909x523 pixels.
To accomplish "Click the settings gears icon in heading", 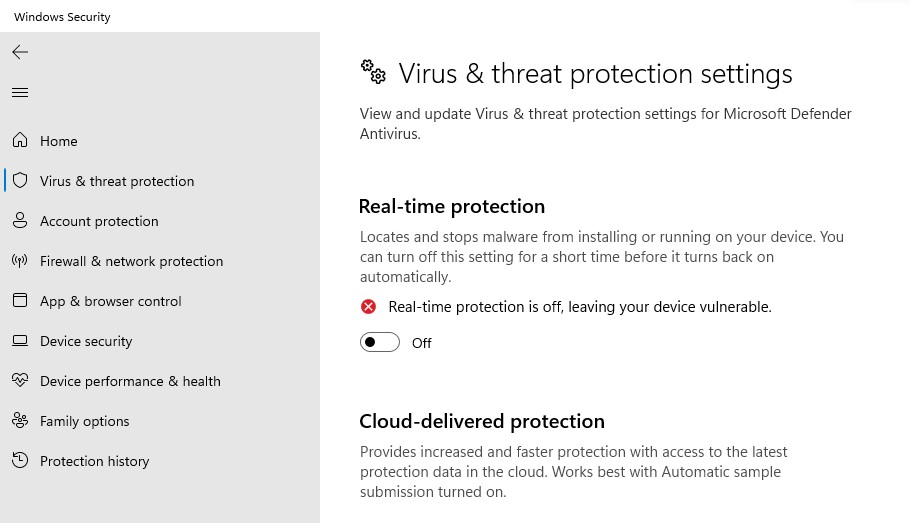I will (373, 72).
